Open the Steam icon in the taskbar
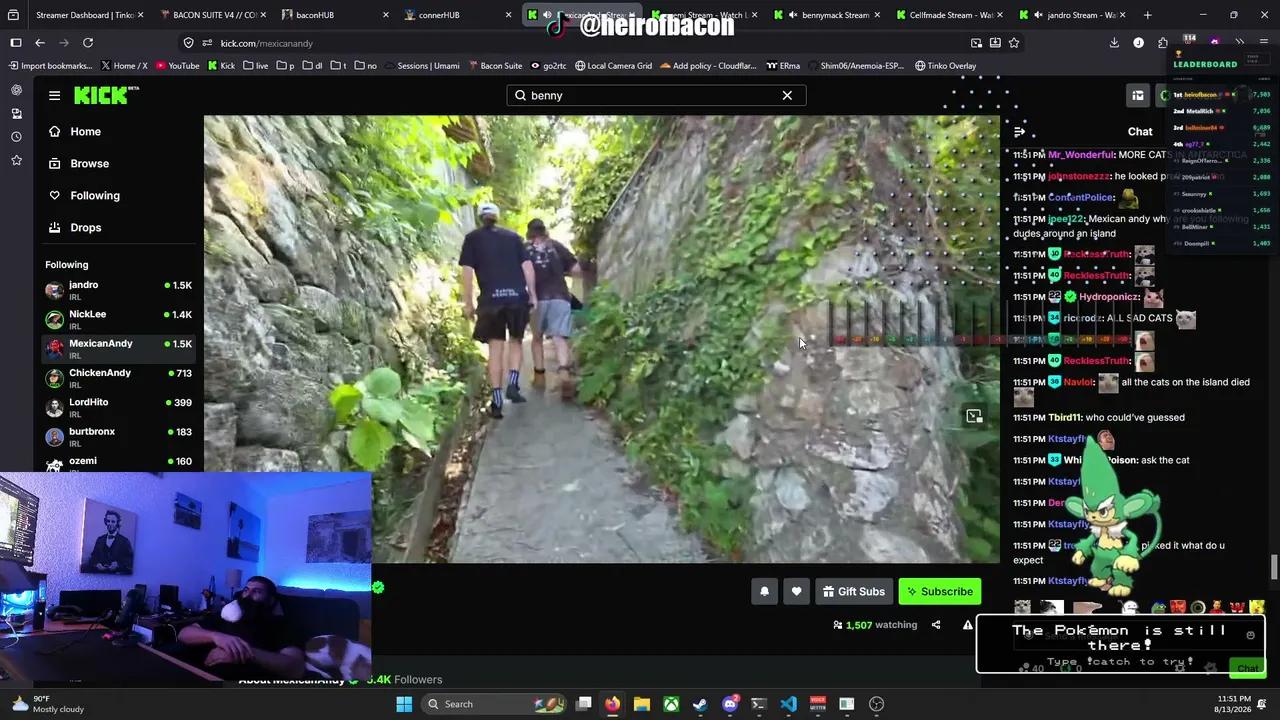Screen dimensions: 1280x720 coord(700,704)
